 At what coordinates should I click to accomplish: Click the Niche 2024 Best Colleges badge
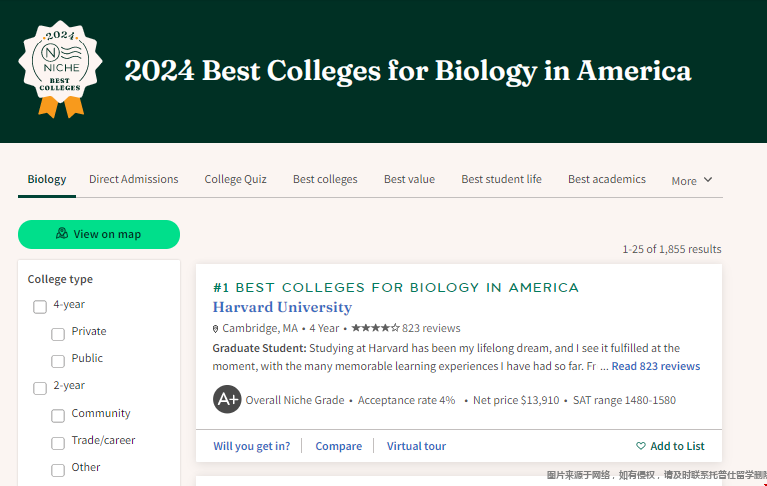60,69
